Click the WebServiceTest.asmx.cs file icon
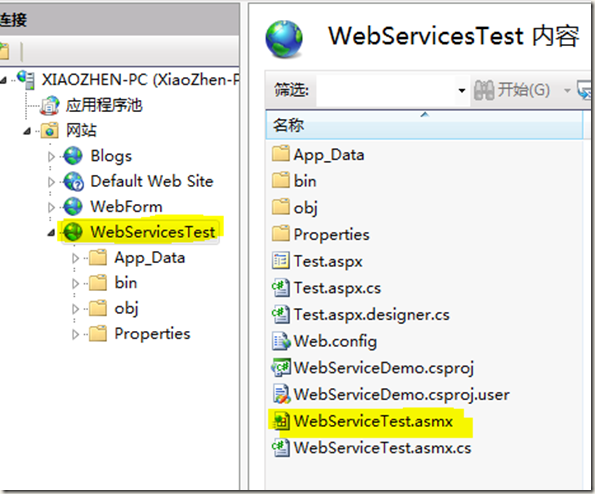595x494 pixels. tap(281, 448)
